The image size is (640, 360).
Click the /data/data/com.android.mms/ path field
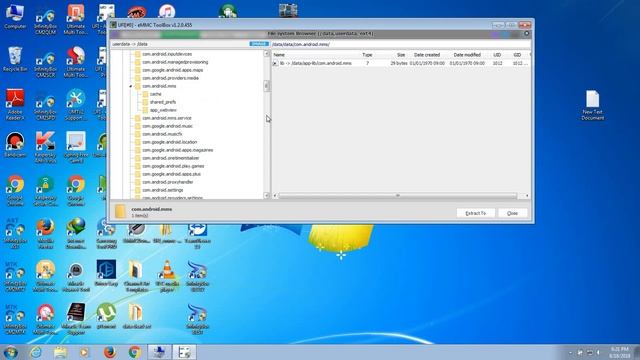tap(400, 44)
